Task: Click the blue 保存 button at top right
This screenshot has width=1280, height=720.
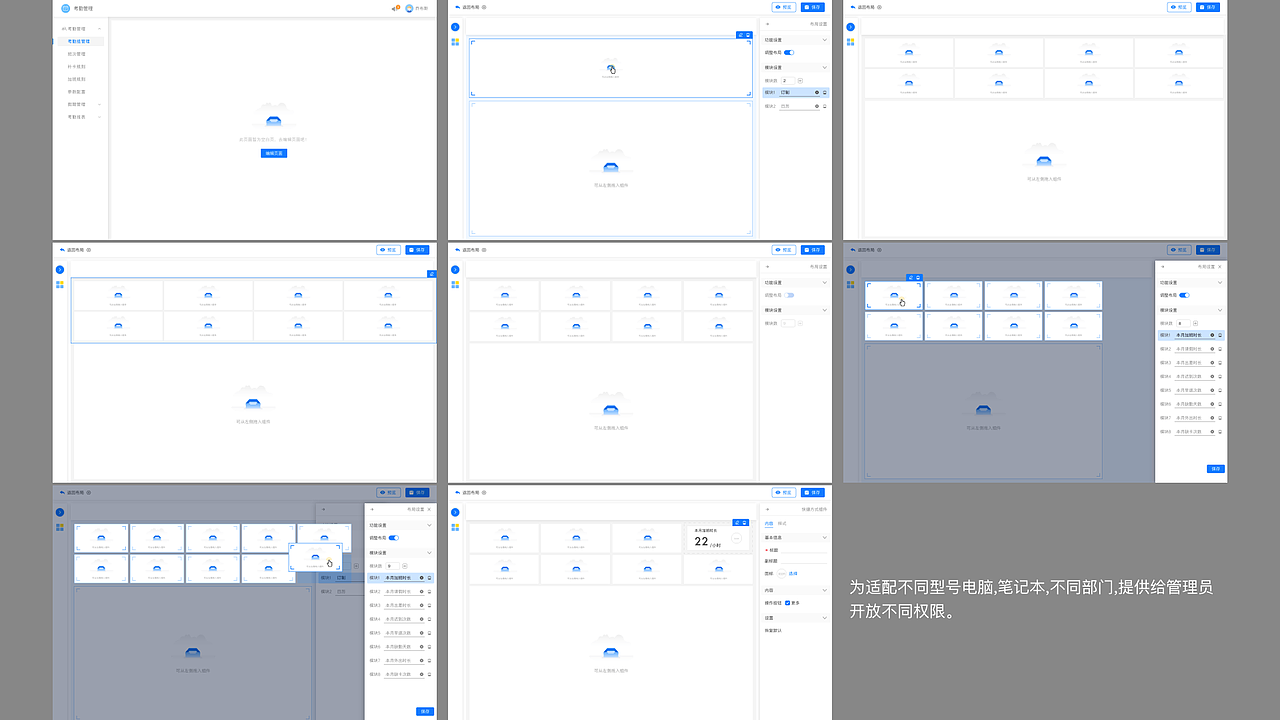Action: click(812, 7)
